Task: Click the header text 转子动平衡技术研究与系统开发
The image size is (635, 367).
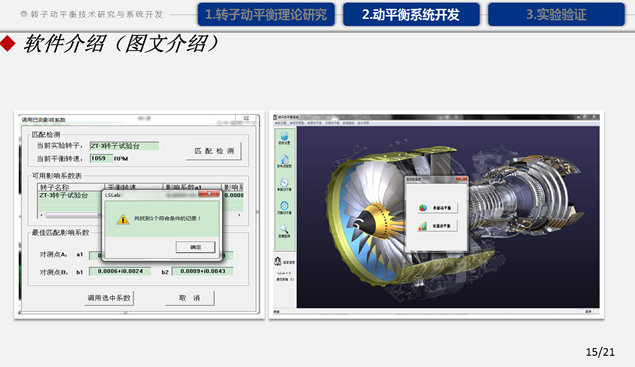Action: coord(96,14)
